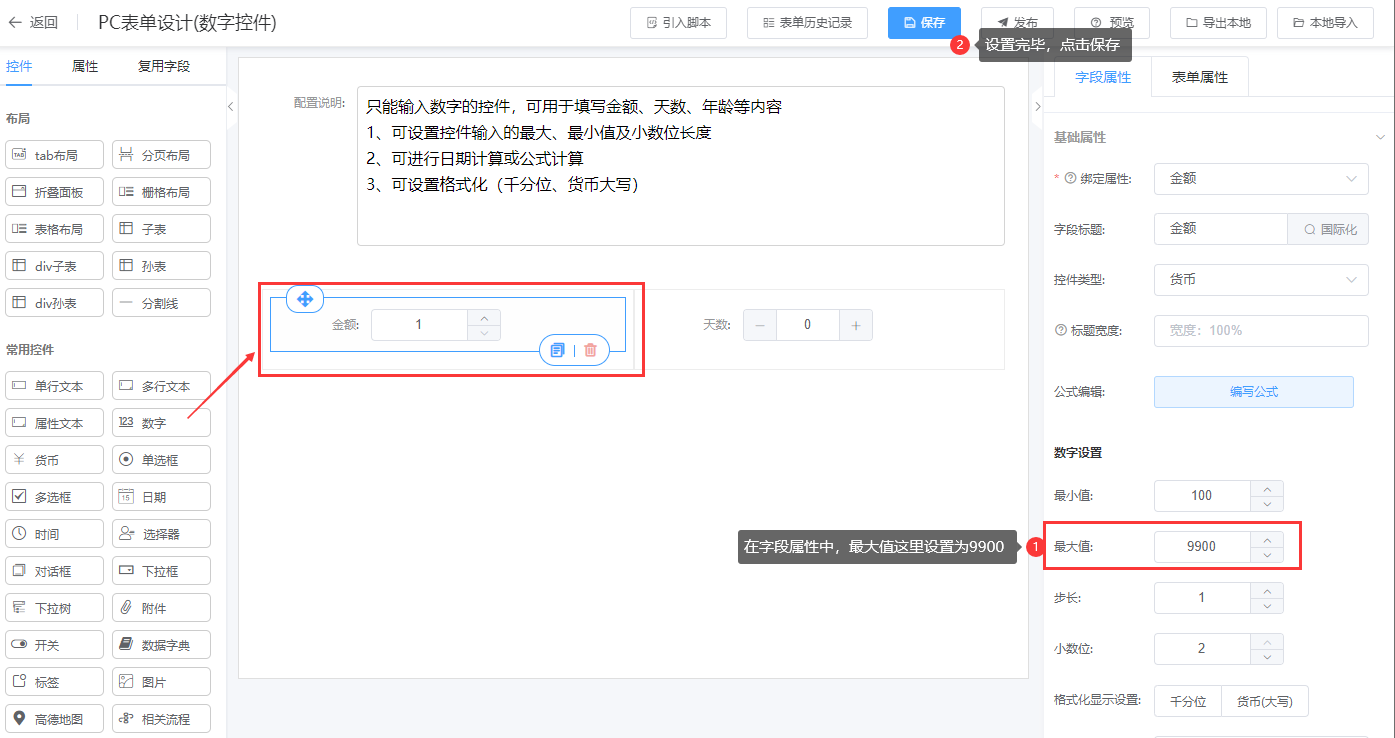Click 本地导入 import button

[1325, 22]
